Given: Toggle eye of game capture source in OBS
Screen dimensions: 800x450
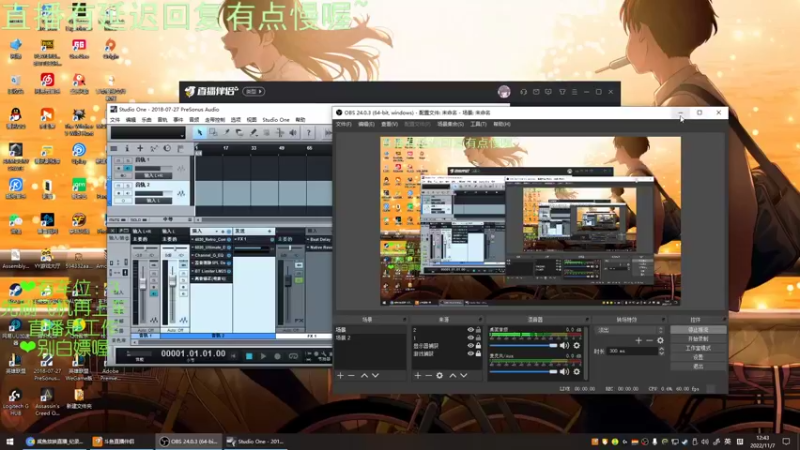Looking at the screenshot, I should click(x=470, y=353).
